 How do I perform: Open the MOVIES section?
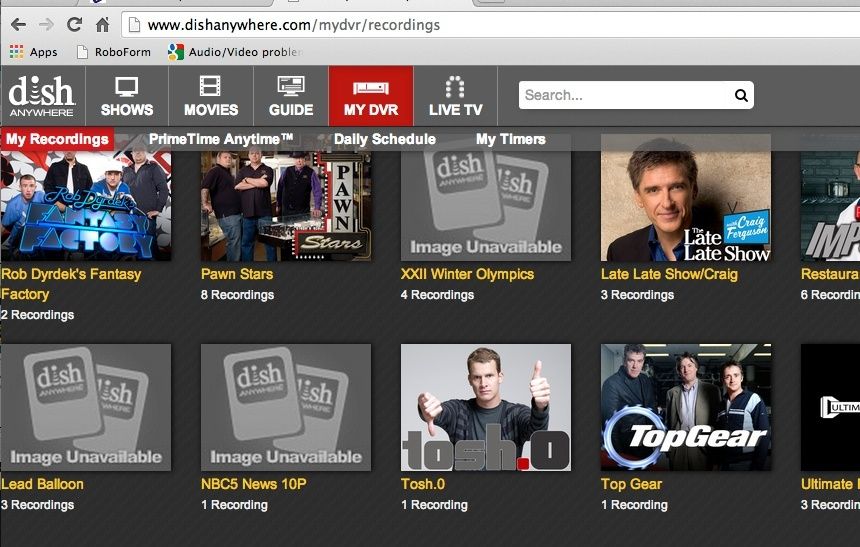[x=211, y=96]
